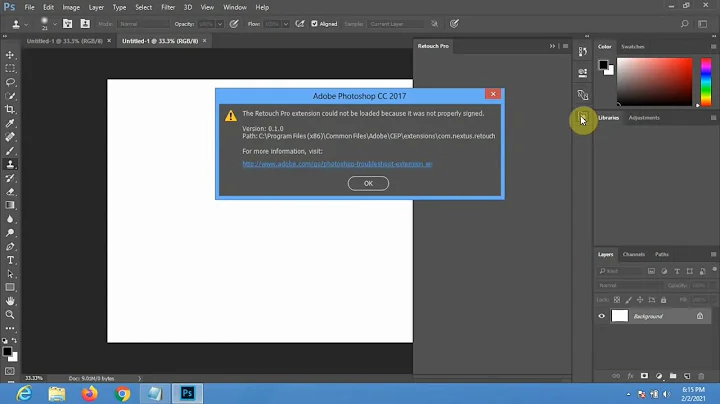Image resolution: width=720 pixels, height=404 pixels.
Task: Close the Adobe Photoshop CC 2017 dialog
Action: [493, 94]
